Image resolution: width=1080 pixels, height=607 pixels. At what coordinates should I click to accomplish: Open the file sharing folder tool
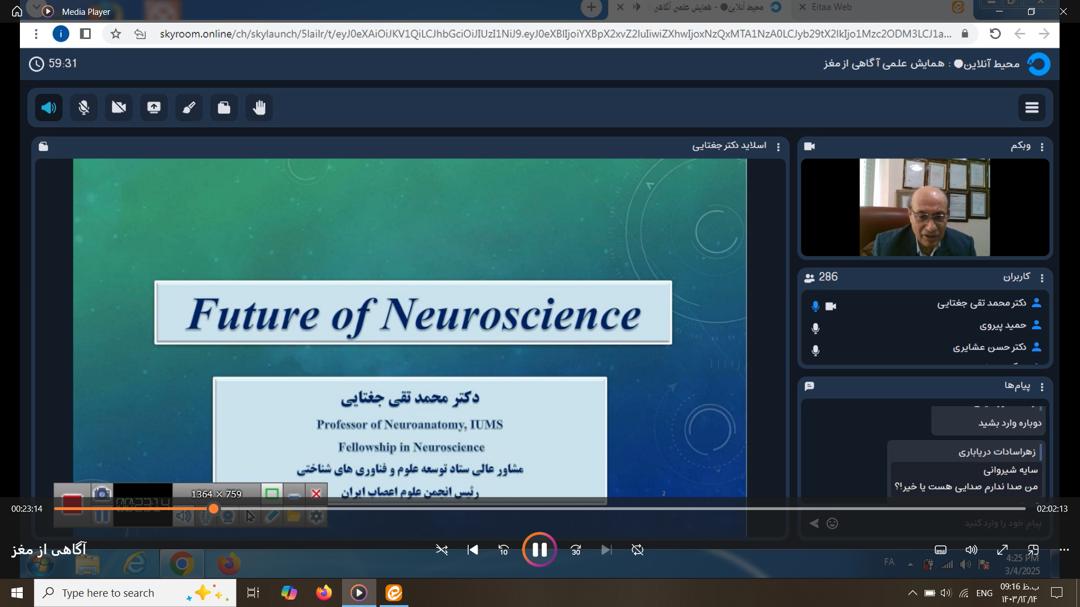(224, 107)
